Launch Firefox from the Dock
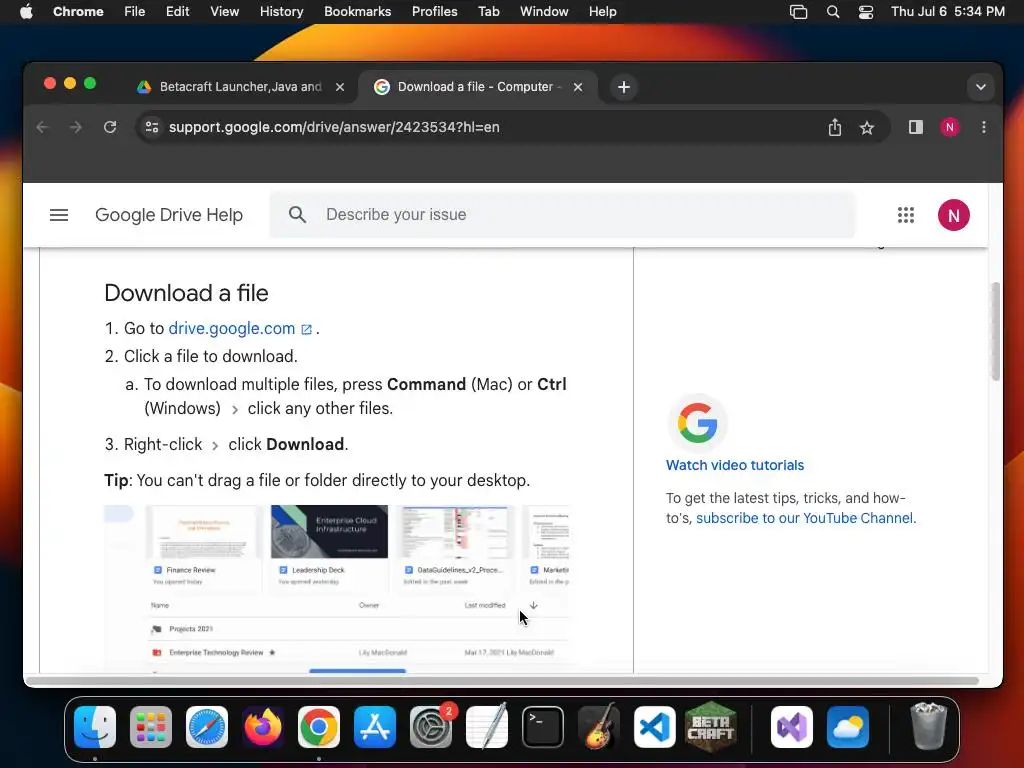This screenshot has height=768, width=1024. tap(263, 727)
